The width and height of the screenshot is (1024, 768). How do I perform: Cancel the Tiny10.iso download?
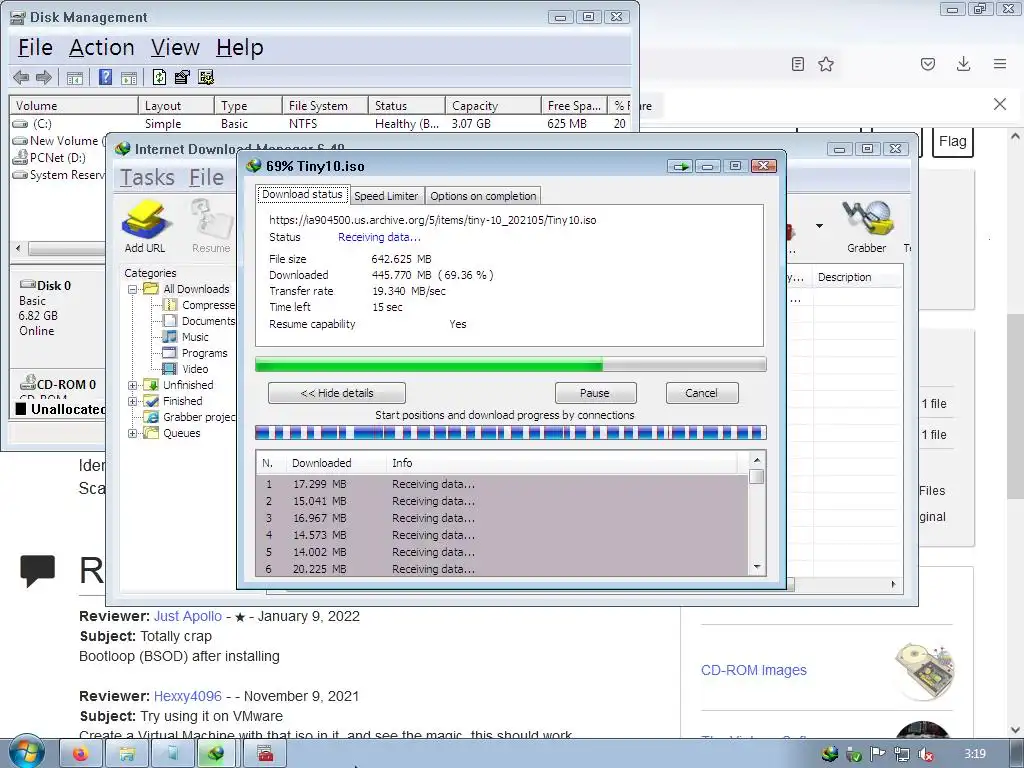click(701, 393)
